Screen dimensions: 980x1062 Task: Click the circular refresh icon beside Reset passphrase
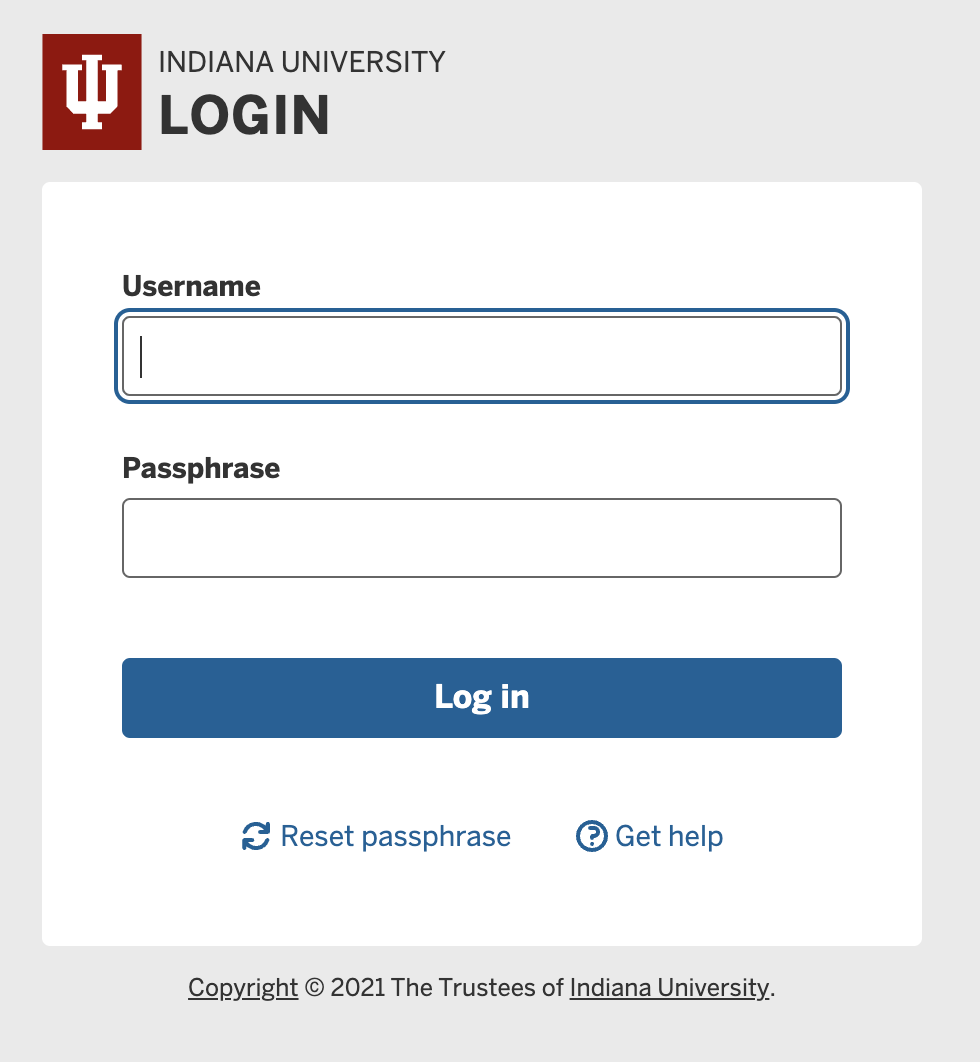click(x=256, y=836)
